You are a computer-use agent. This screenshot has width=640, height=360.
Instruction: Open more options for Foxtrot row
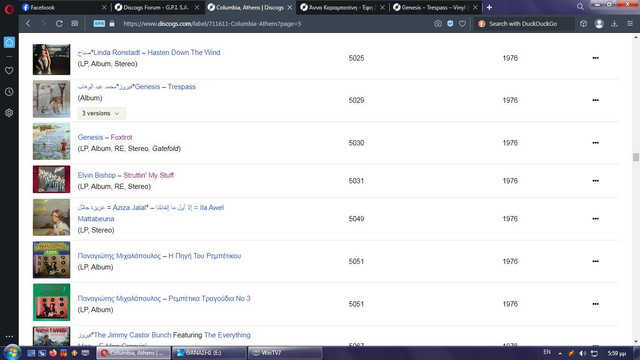pos(596,143)
